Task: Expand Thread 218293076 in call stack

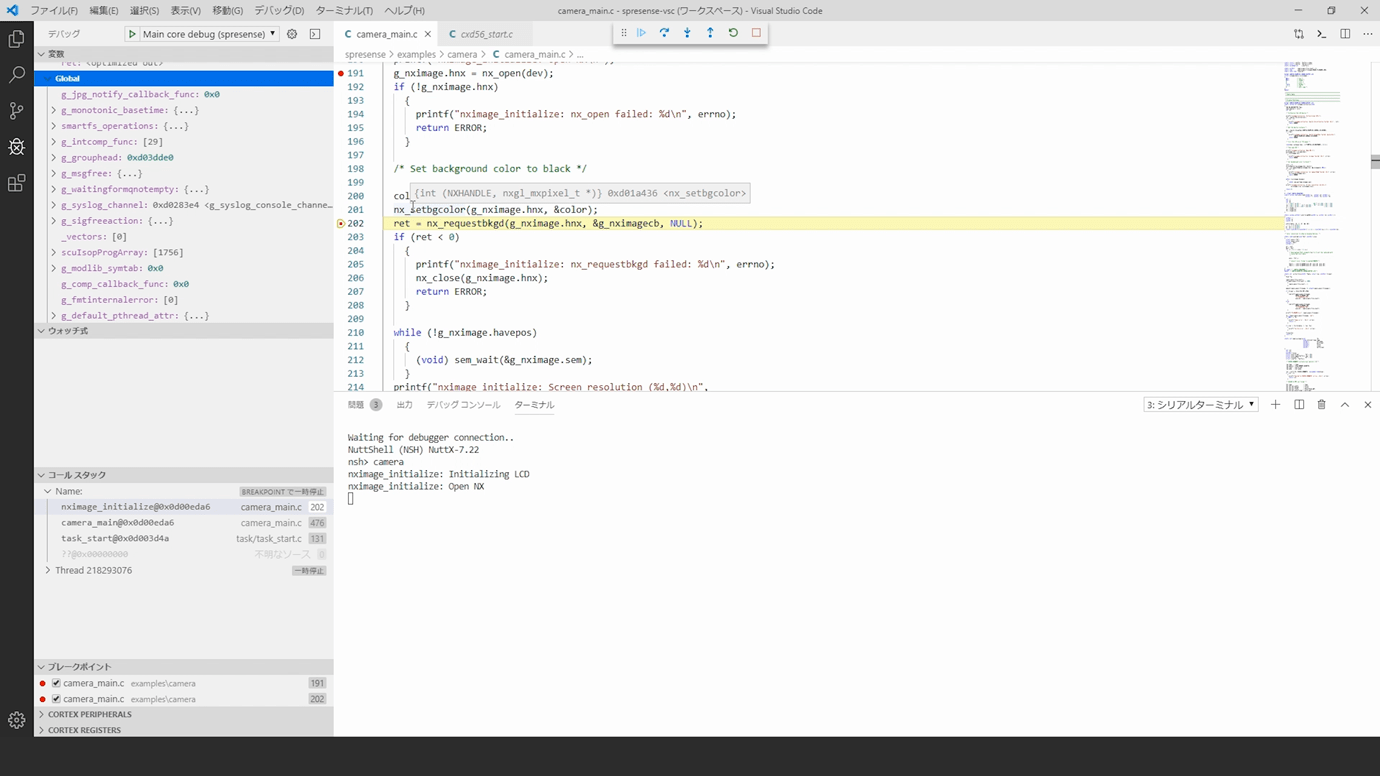Action: (48, 570)
